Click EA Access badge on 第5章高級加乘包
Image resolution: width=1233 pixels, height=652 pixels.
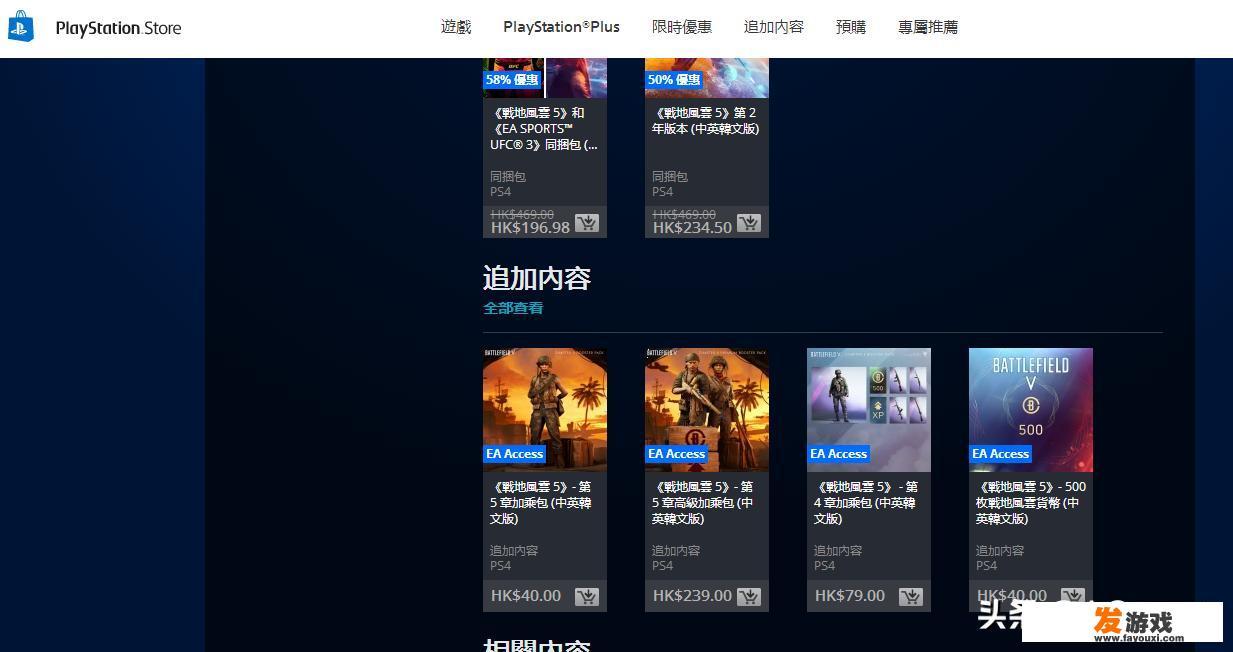click(676, 454)
